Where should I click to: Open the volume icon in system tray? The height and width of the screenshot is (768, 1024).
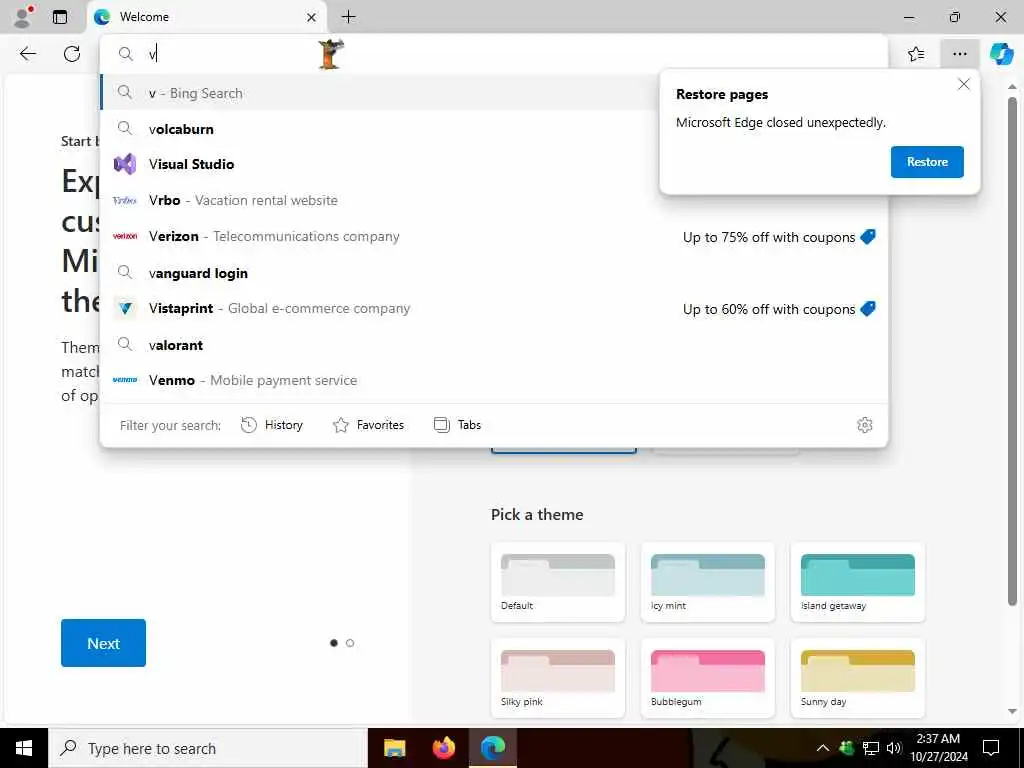[x=893, y=748]
